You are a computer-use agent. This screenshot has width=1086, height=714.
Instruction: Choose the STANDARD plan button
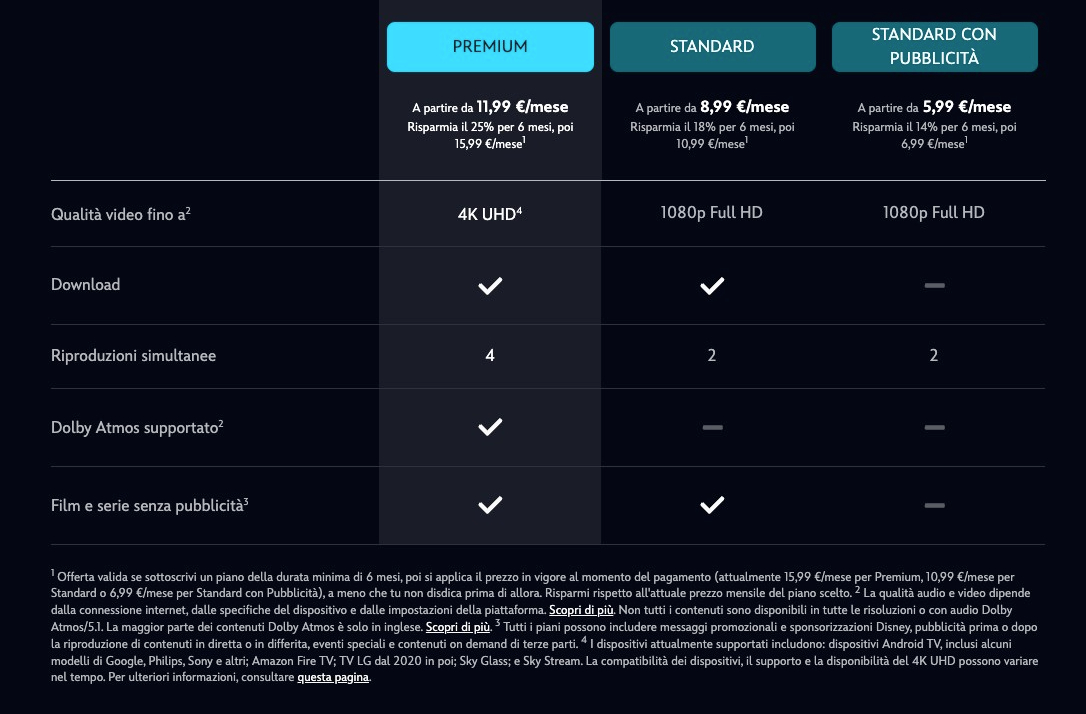pos(712,46)
